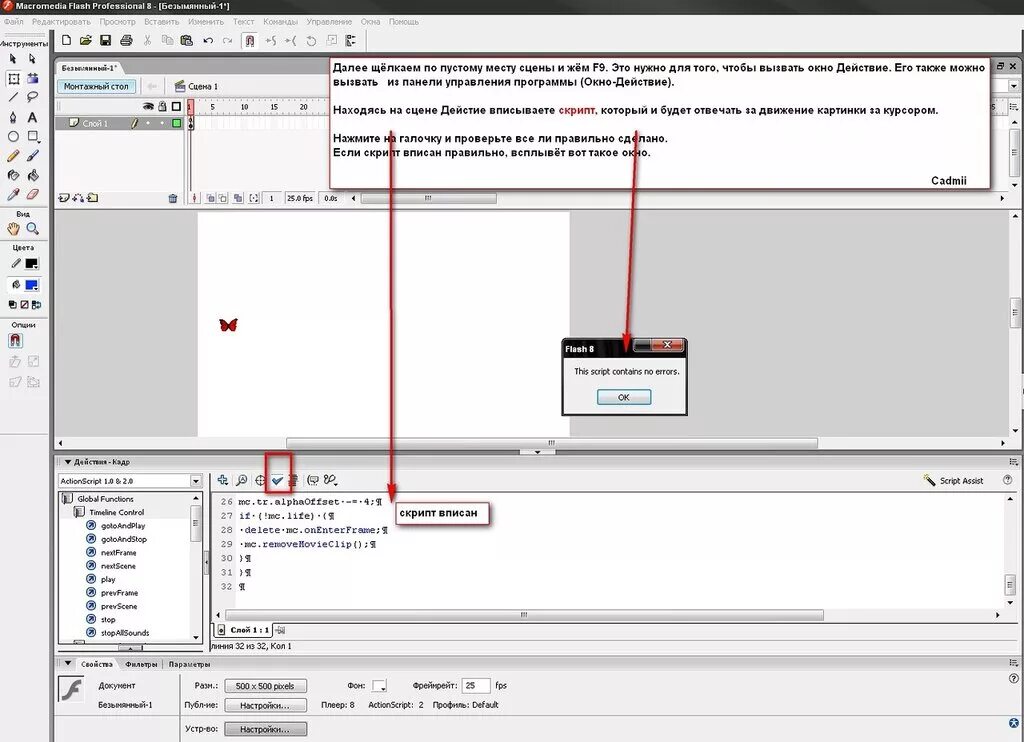Click the New document toolbar icon
Image resolution: width=1024 pixels, height=742 pixels.
pyautogui.click(x=67, y=40)
